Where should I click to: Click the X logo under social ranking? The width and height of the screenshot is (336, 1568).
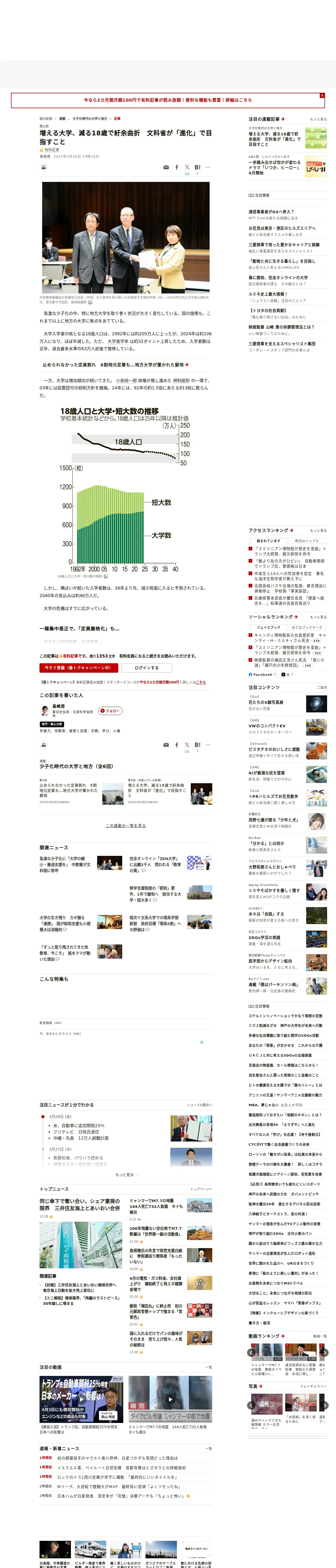point(284,675)
